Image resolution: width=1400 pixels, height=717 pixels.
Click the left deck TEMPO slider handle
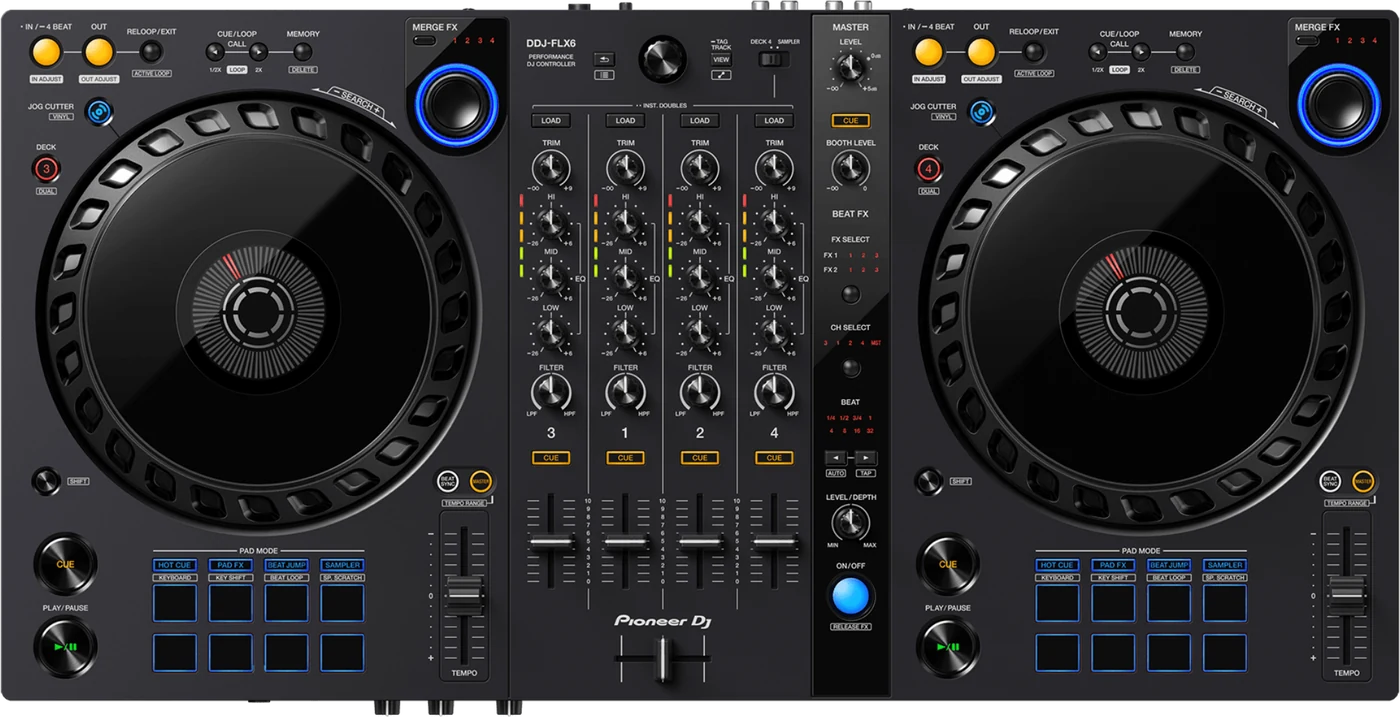[x=464, y=595]
